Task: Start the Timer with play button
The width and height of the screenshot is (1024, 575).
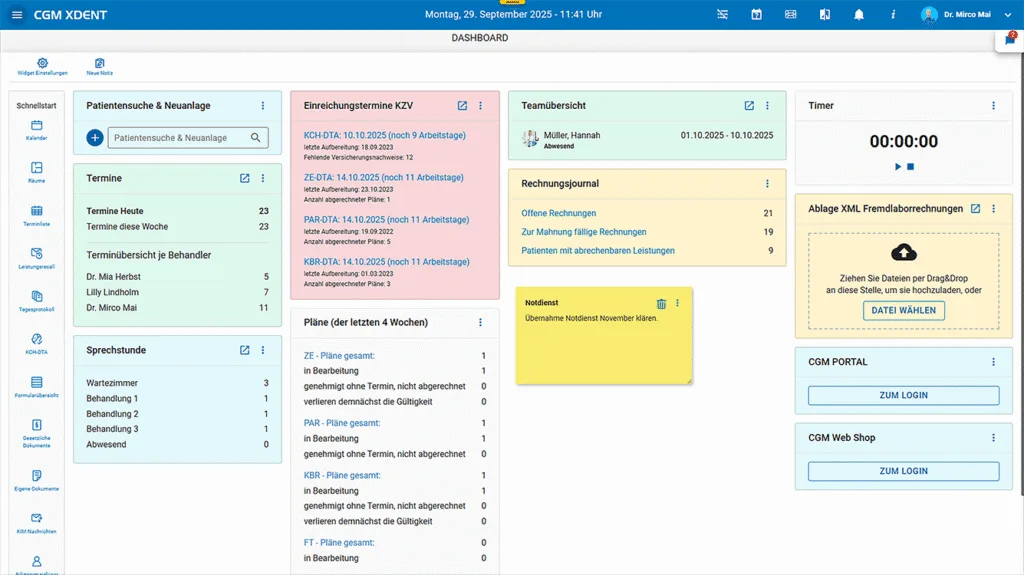Action: pyautogui.click(x=898, y=167)
